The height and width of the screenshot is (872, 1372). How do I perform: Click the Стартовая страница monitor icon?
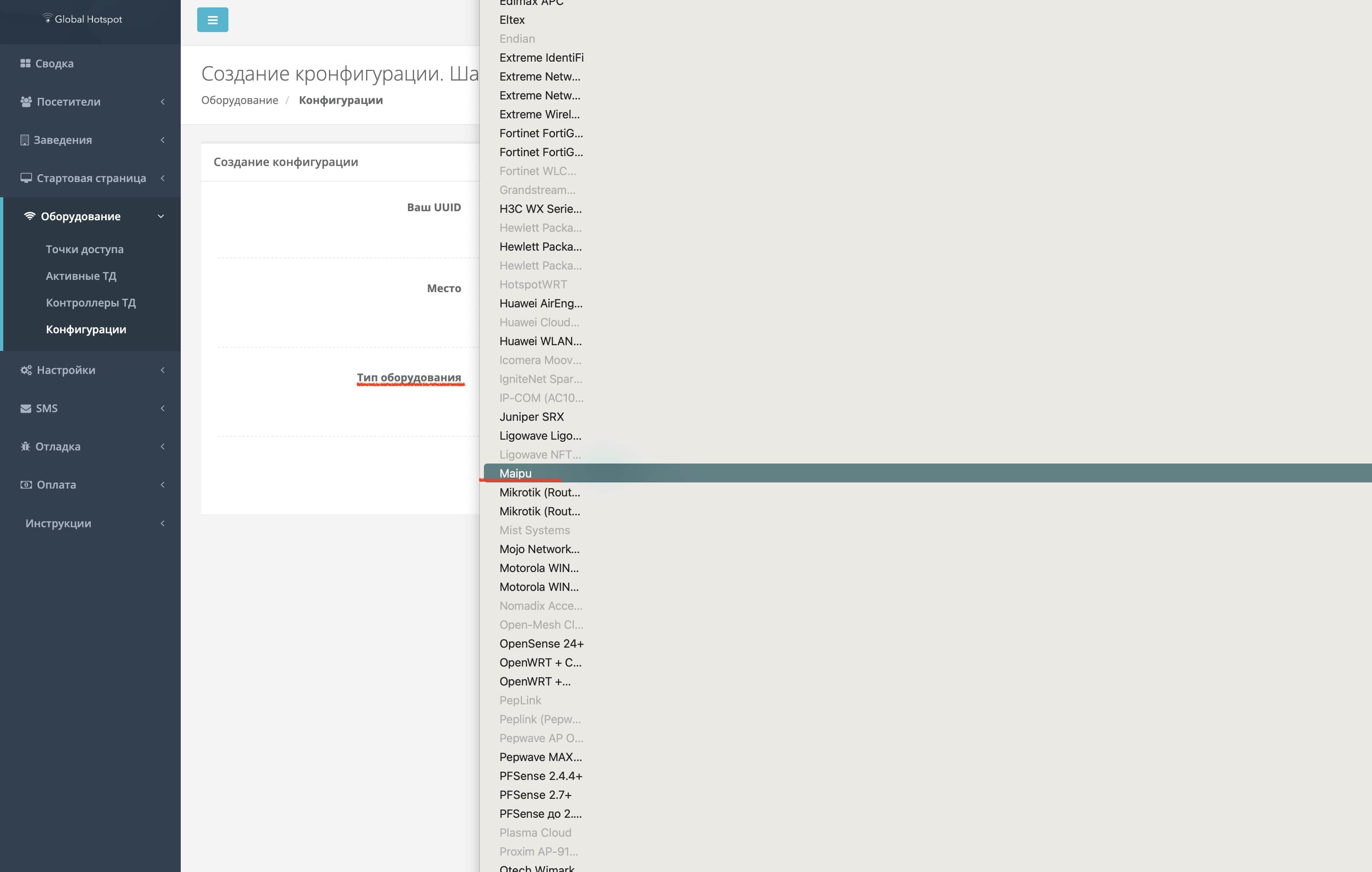pyautogui.click(x=25, y=178)
